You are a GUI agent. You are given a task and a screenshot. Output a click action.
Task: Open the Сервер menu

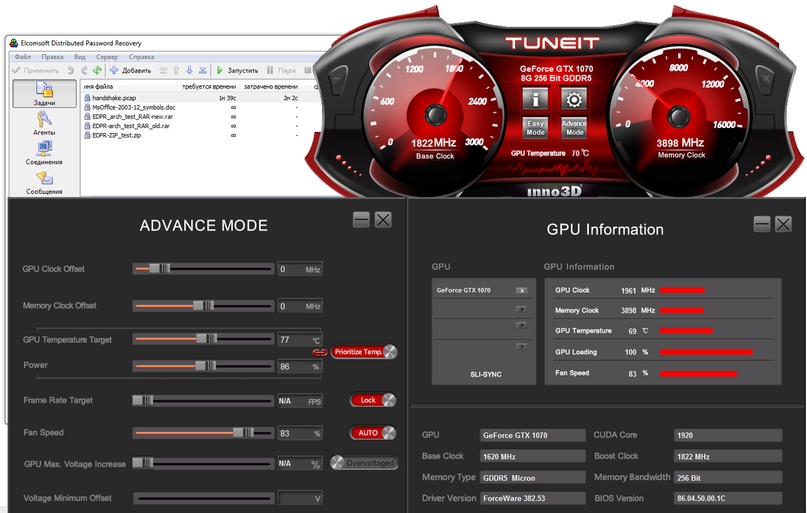[107, 57]
